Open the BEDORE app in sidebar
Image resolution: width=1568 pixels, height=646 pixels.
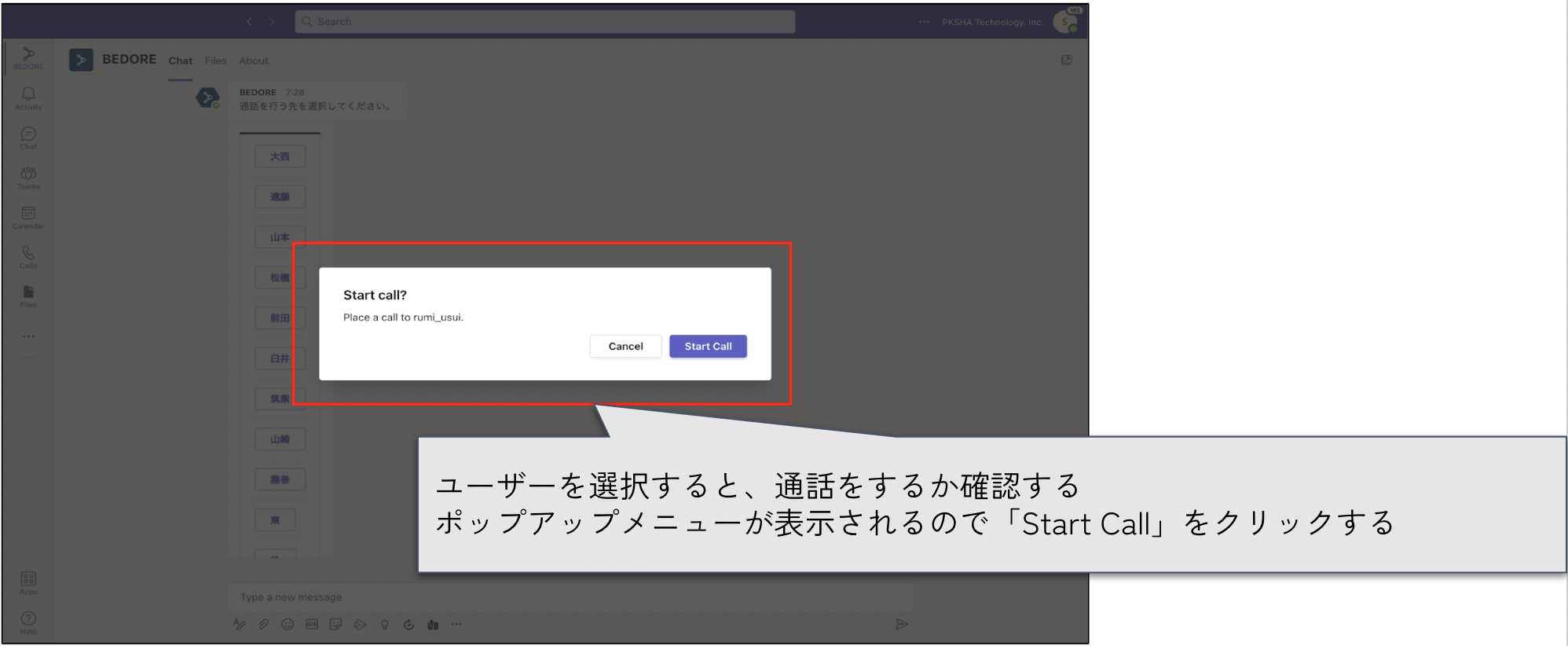point(28,58)
